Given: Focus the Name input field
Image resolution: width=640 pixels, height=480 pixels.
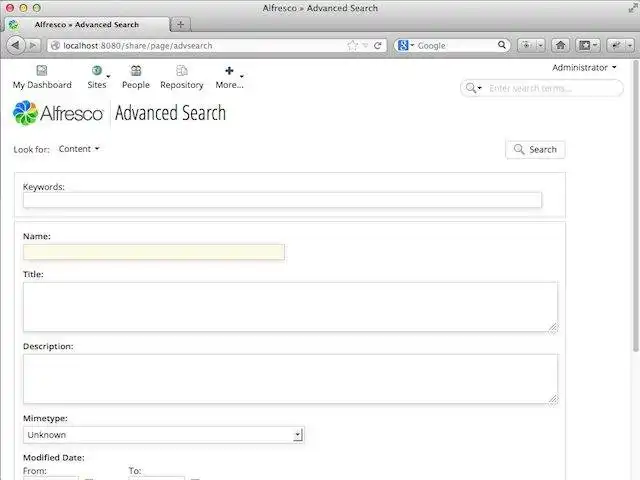Looking at the screenshot, I should (x=154, y=252).
